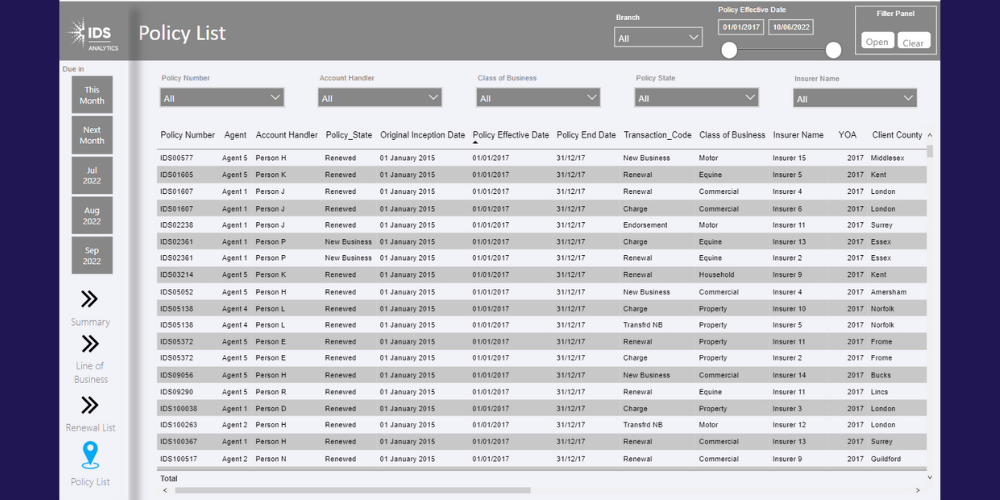
Task: Open Line of Business navigation arrows
Action: coord(89,344)
